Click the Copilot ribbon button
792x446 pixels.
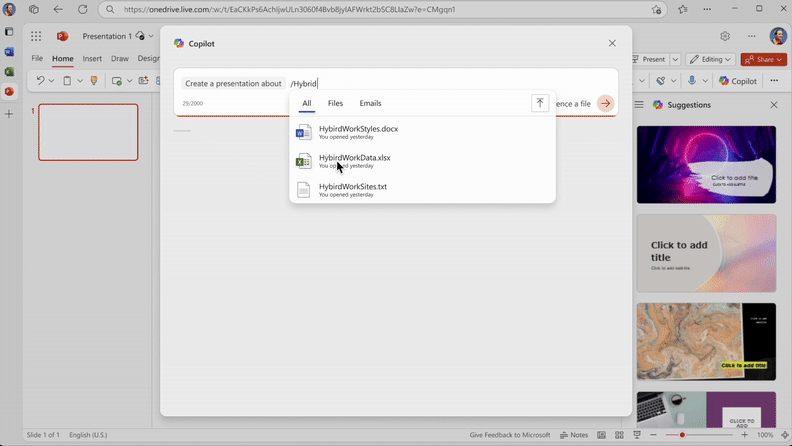(x=737, y=81)
